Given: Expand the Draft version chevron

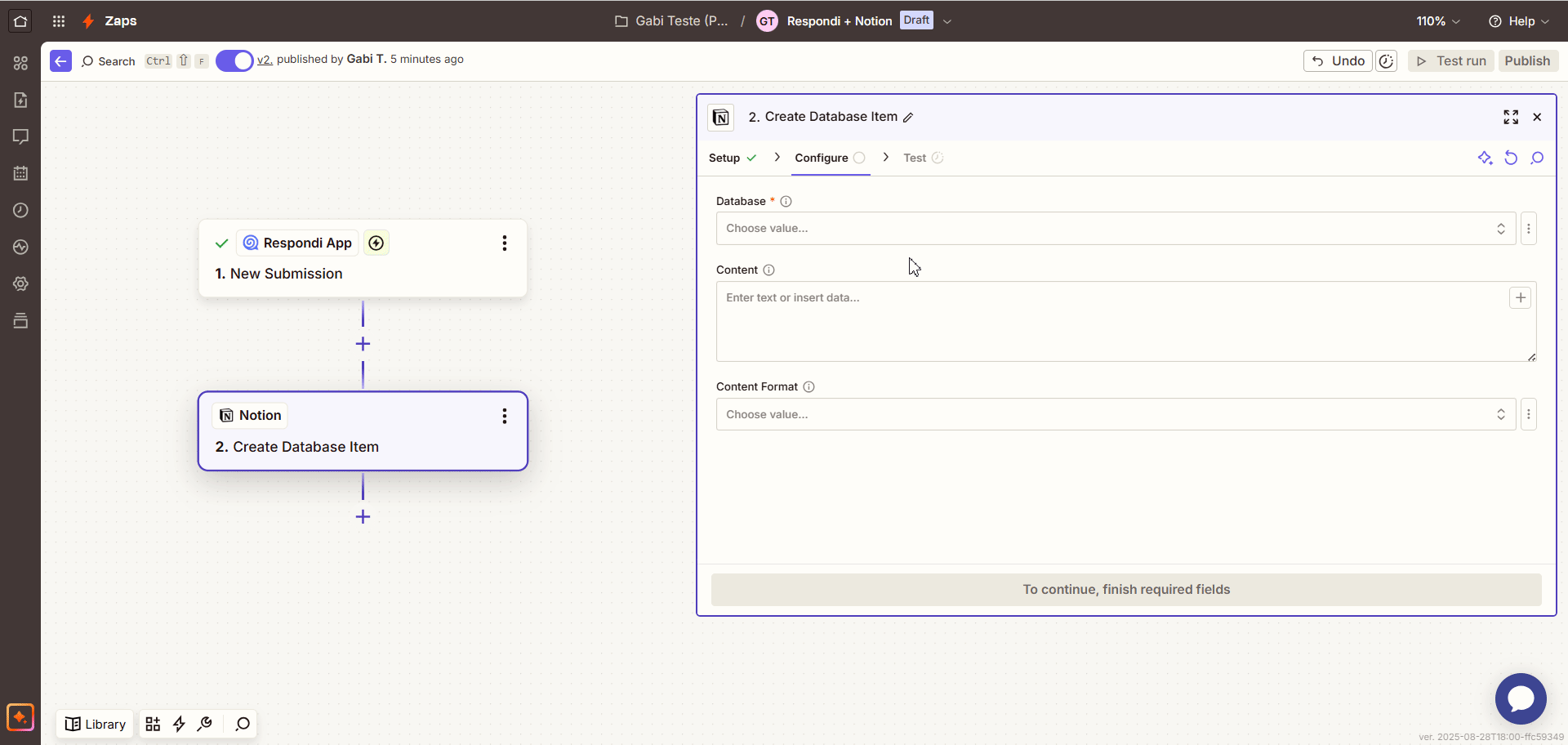Looking at the screenshot, I should tap(947, 21).
